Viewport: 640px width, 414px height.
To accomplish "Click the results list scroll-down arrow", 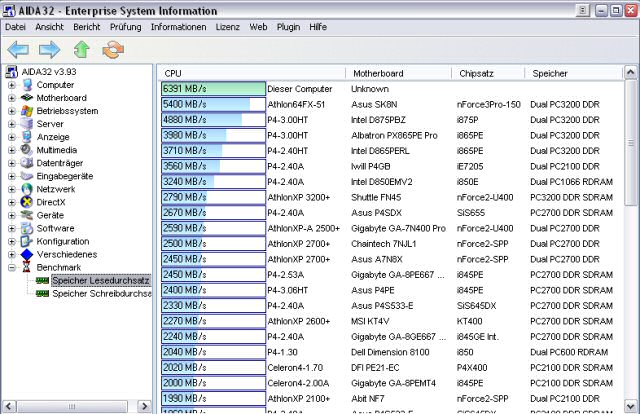I will tap(631, 406).
